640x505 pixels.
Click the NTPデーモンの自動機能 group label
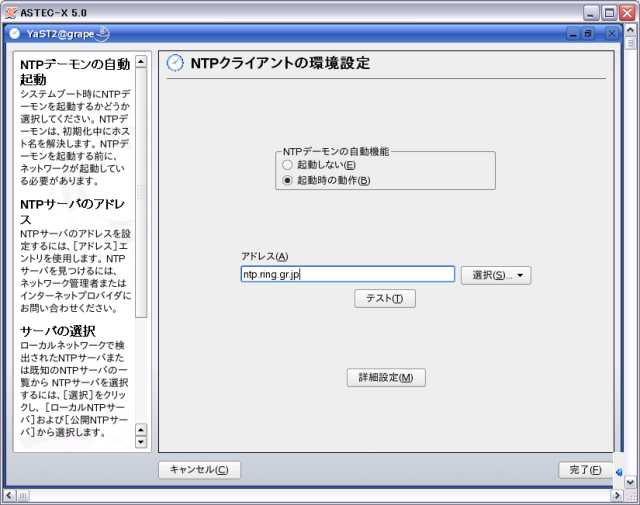coord(336,151)
